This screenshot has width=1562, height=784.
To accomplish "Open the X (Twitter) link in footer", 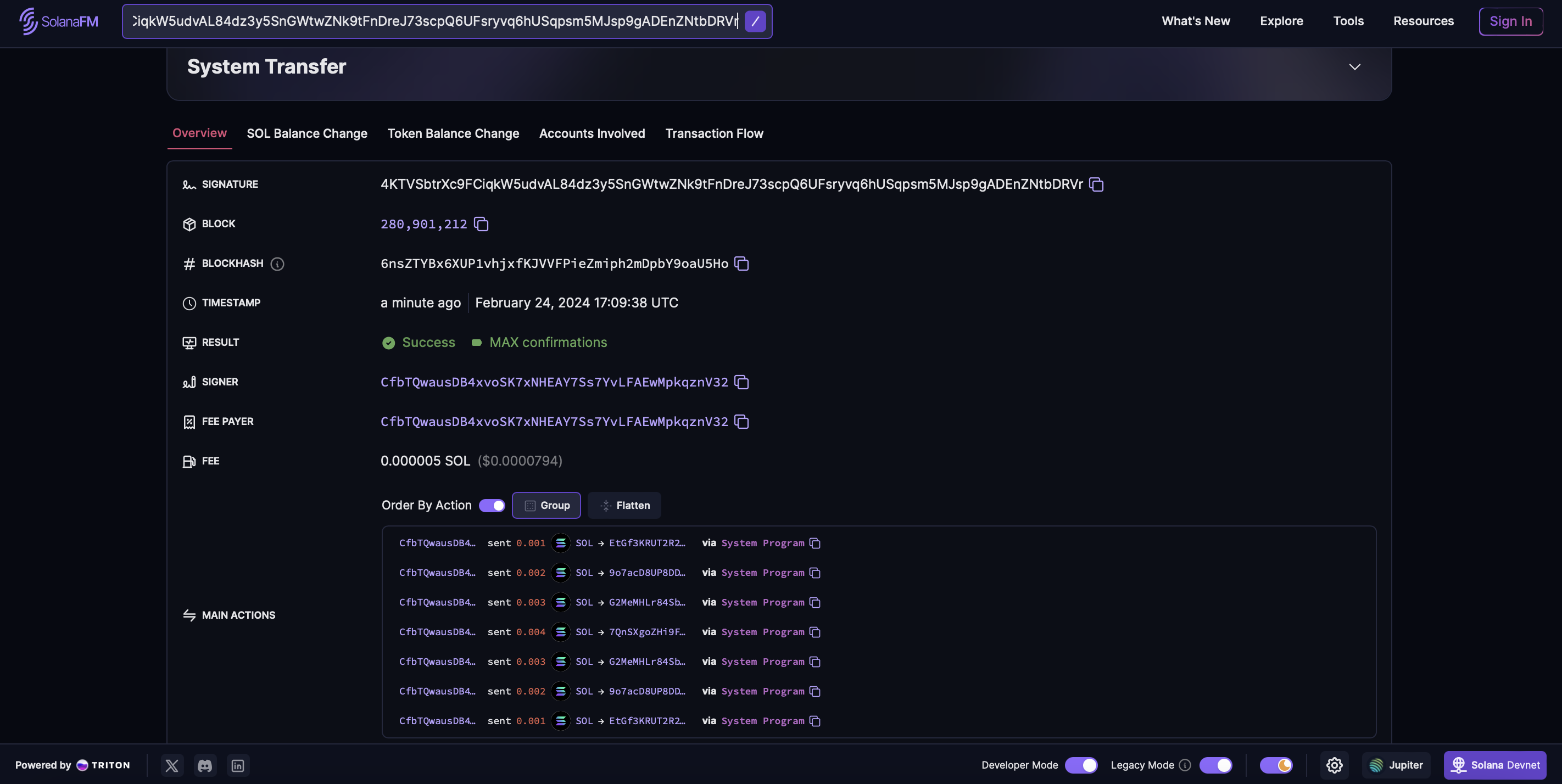I will [172, 765].
